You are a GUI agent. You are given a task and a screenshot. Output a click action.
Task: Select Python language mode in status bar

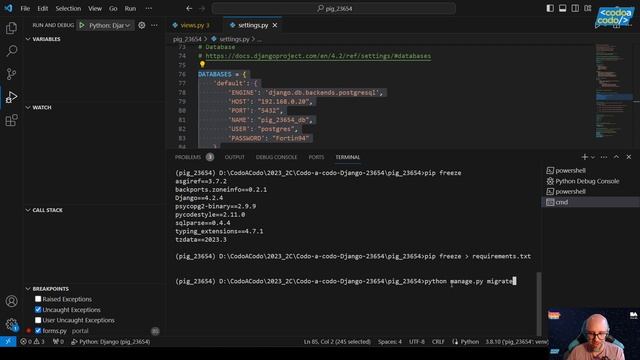coord(470,342)
